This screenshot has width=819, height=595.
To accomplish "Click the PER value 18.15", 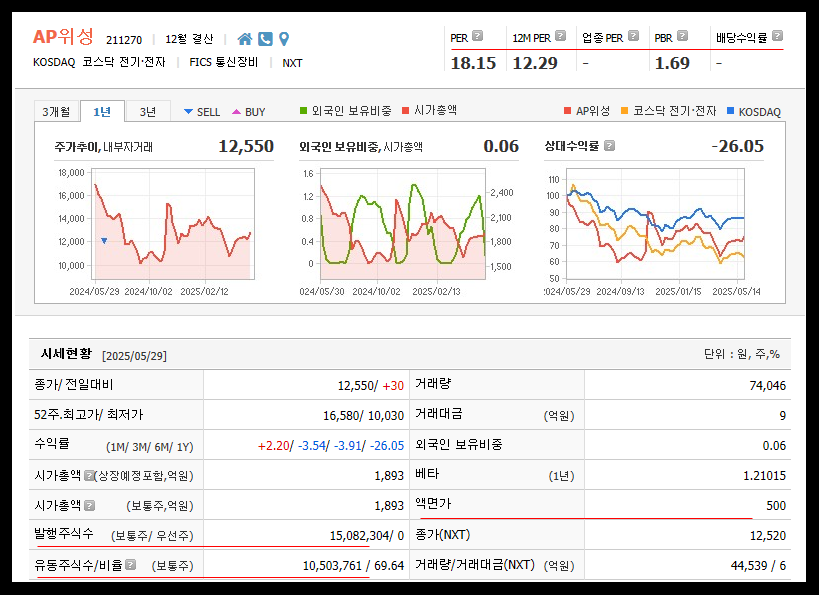I will pyautogui.click(x=473, y=63).
